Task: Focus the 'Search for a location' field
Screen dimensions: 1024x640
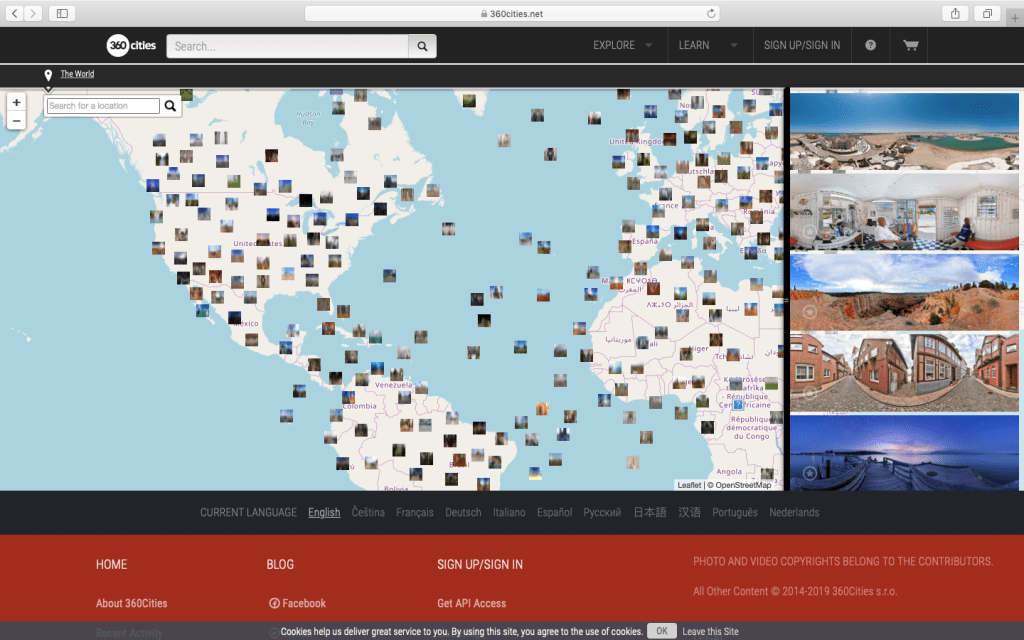Action: (103, 106)
